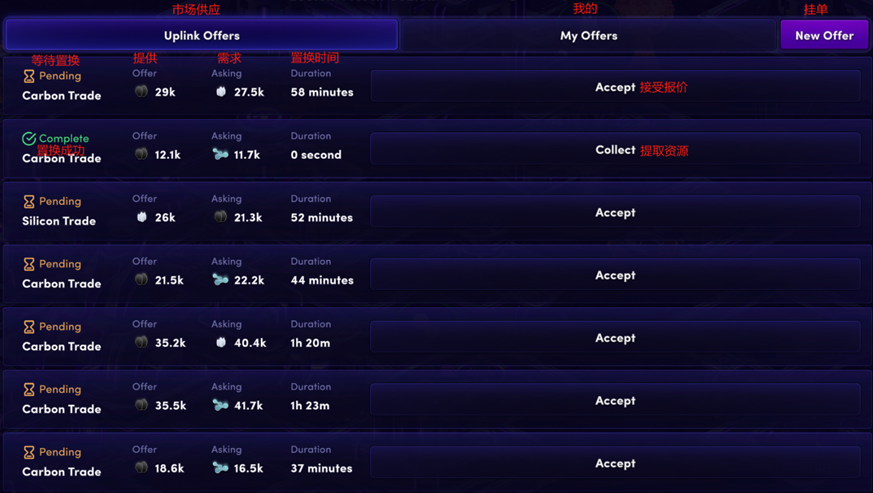Click the hourglass icon on the 58-minute trade
Image resolution: width=873 pixels, height=493 pixels.
tap(29, 76)
